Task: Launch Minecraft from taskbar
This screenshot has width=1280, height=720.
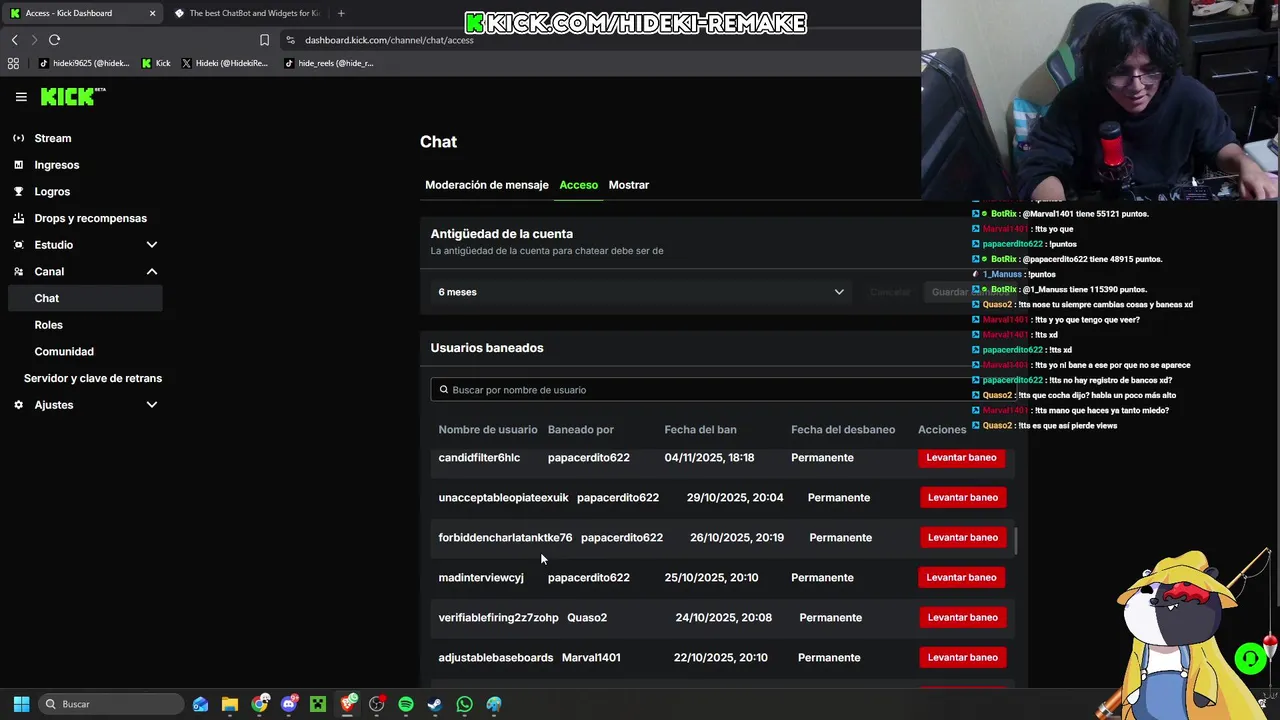Action: pos(318,704)
